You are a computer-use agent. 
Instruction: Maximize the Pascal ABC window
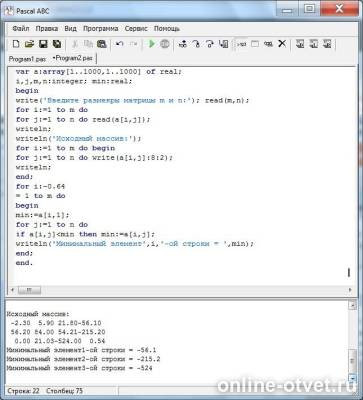click(x=310, y=9)
